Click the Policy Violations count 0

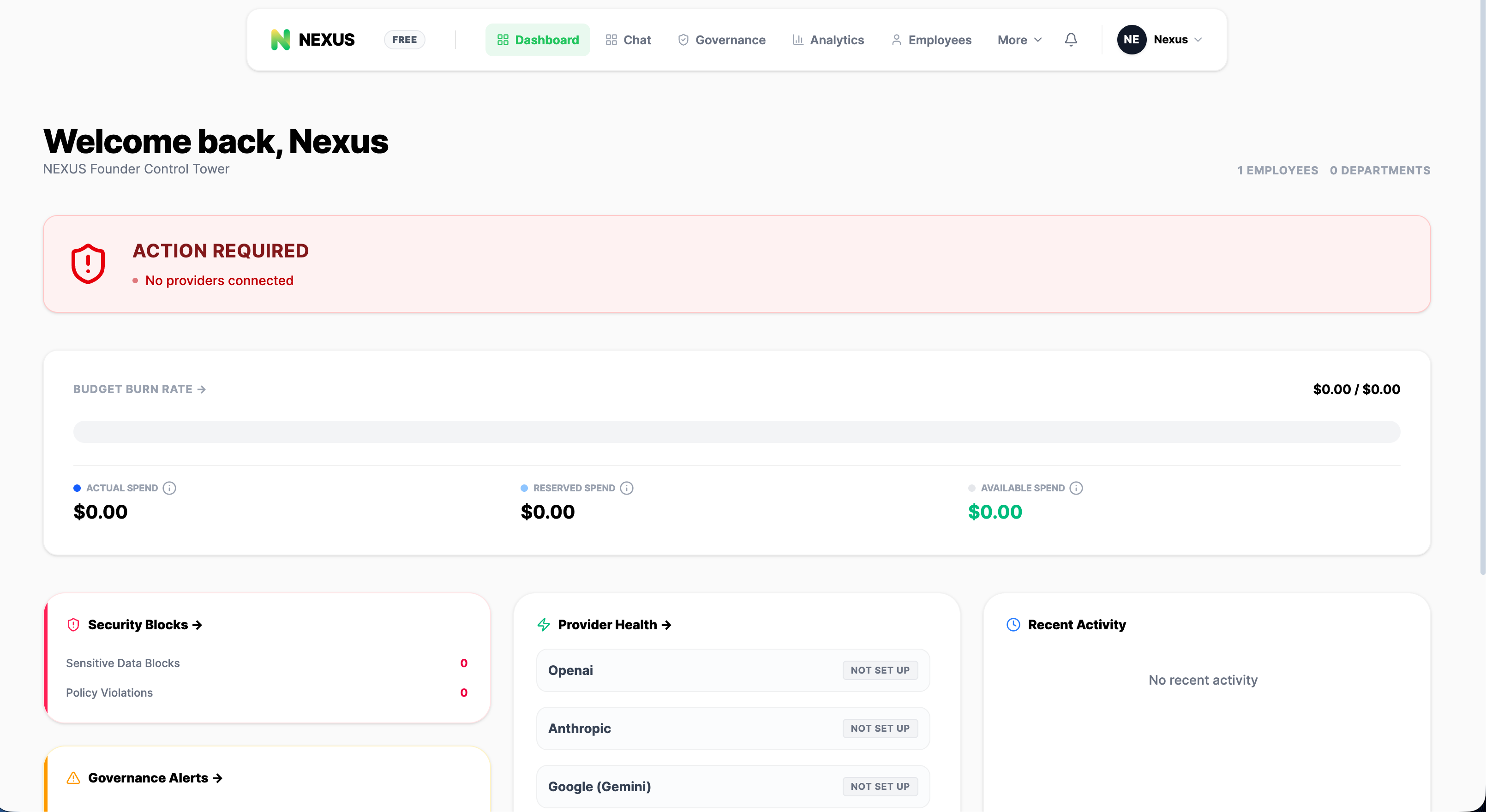[x=464, y=693]
